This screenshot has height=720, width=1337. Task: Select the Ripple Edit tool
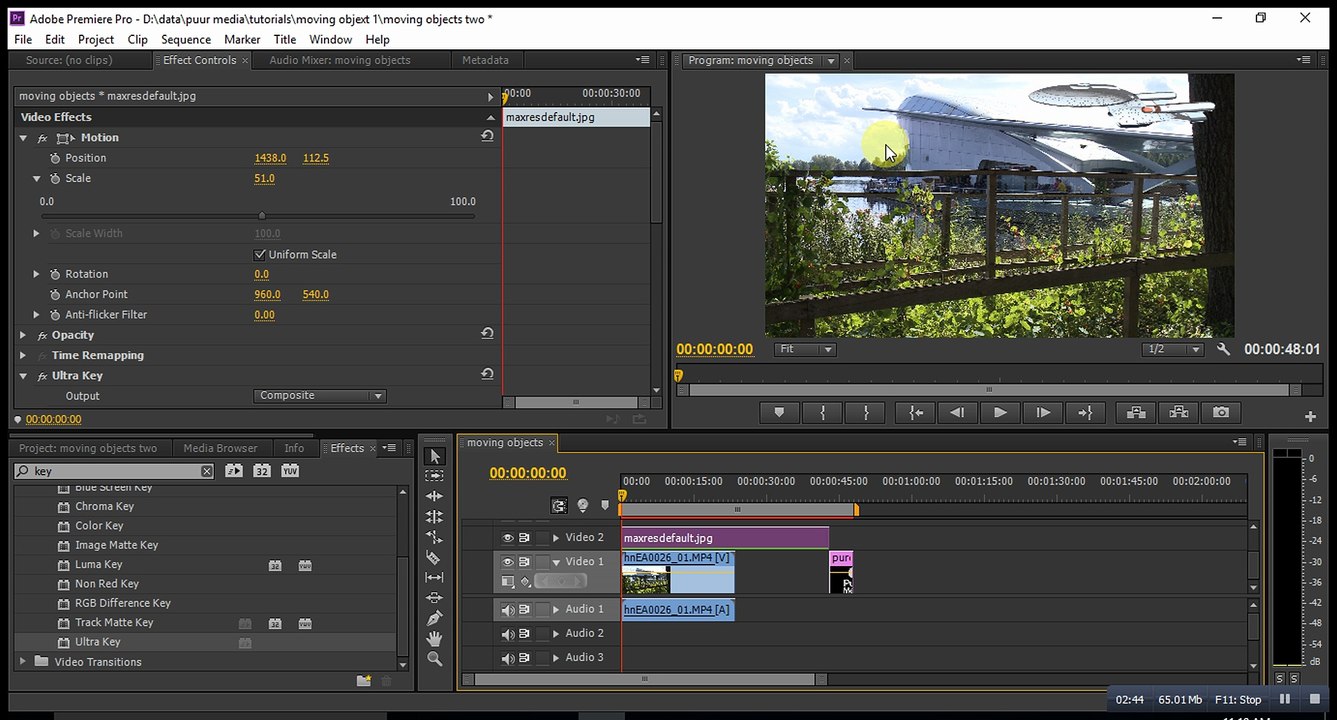(434, 496)
